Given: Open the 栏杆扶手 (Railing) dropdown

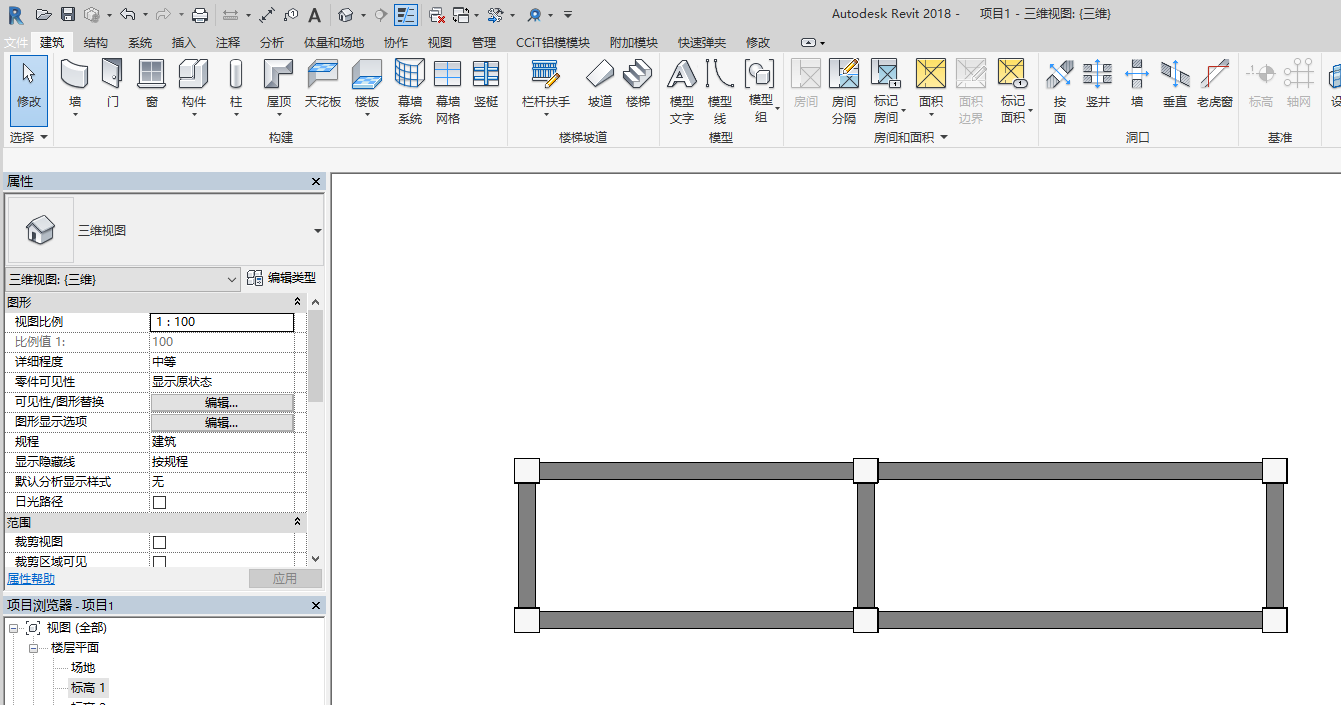Looking at the screenshot, I should point(546,115).
